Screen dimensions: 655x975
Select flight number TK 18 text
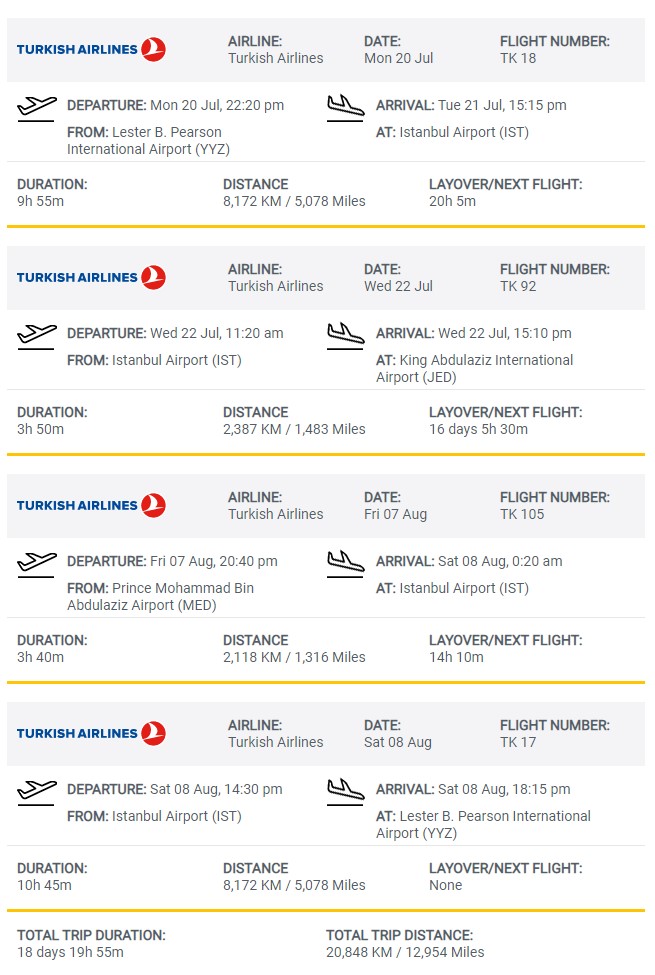click(x=518, y=58)
